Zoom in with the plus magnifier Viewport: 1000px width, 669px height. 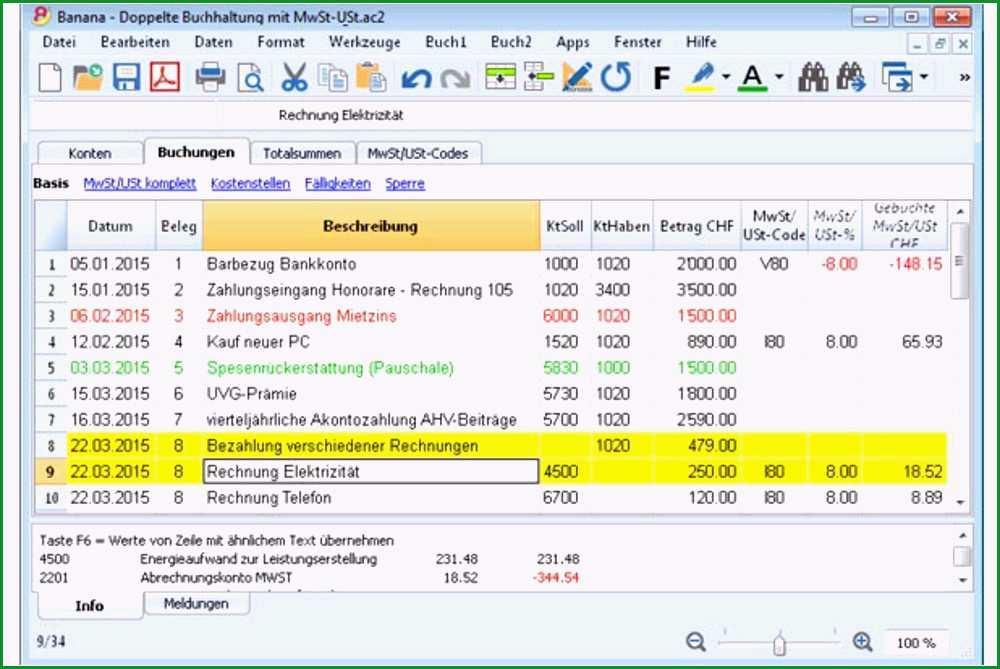[863, 642]
